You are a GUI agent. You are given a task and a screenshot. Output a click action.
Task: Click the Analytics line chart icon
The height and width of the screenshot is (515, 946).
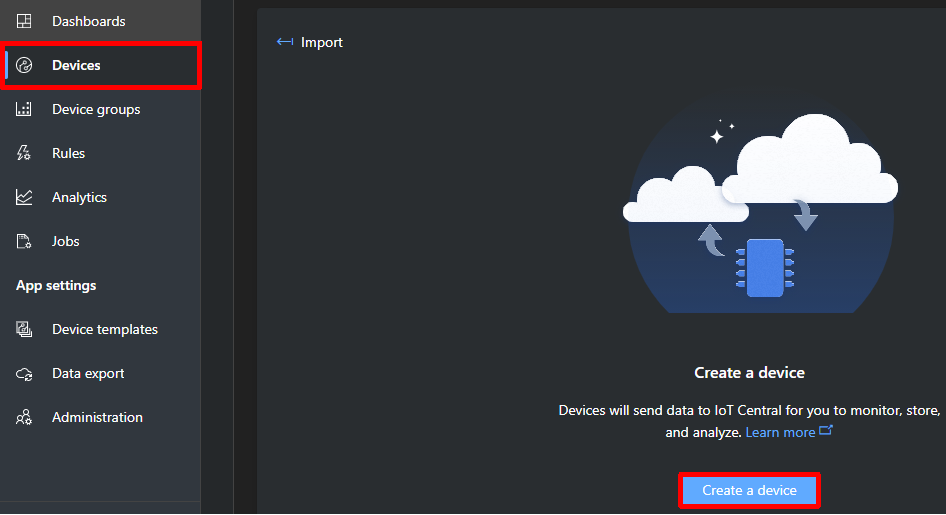(x=24, y=197)
